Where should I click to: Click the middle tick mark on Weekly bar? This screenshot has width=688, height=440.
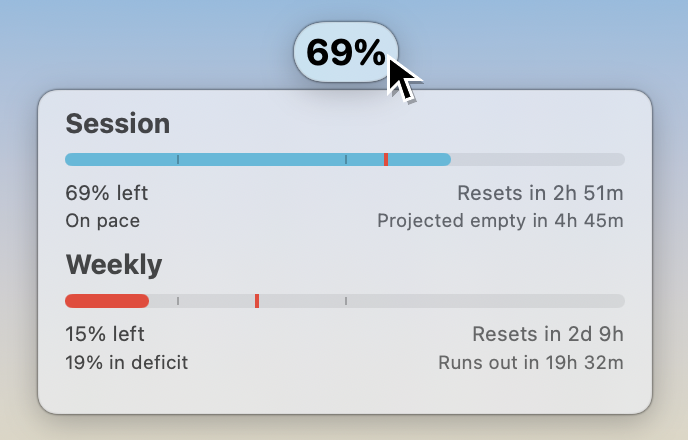click(x=346, y=301)
